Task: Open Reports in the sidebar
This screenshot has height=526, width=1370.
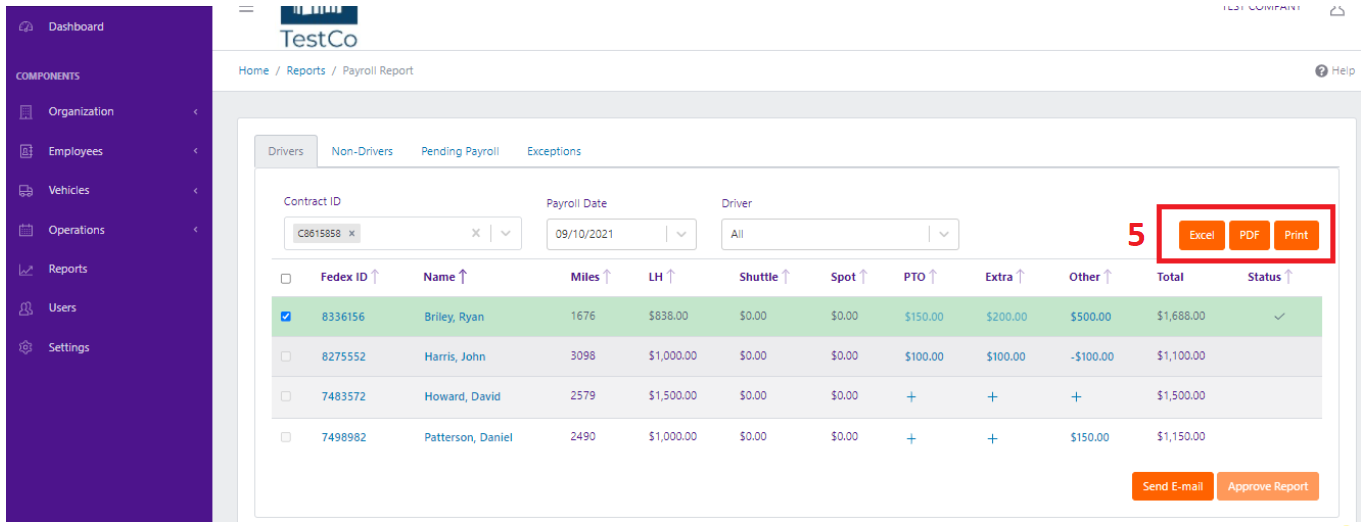Action: click(68, 269)
